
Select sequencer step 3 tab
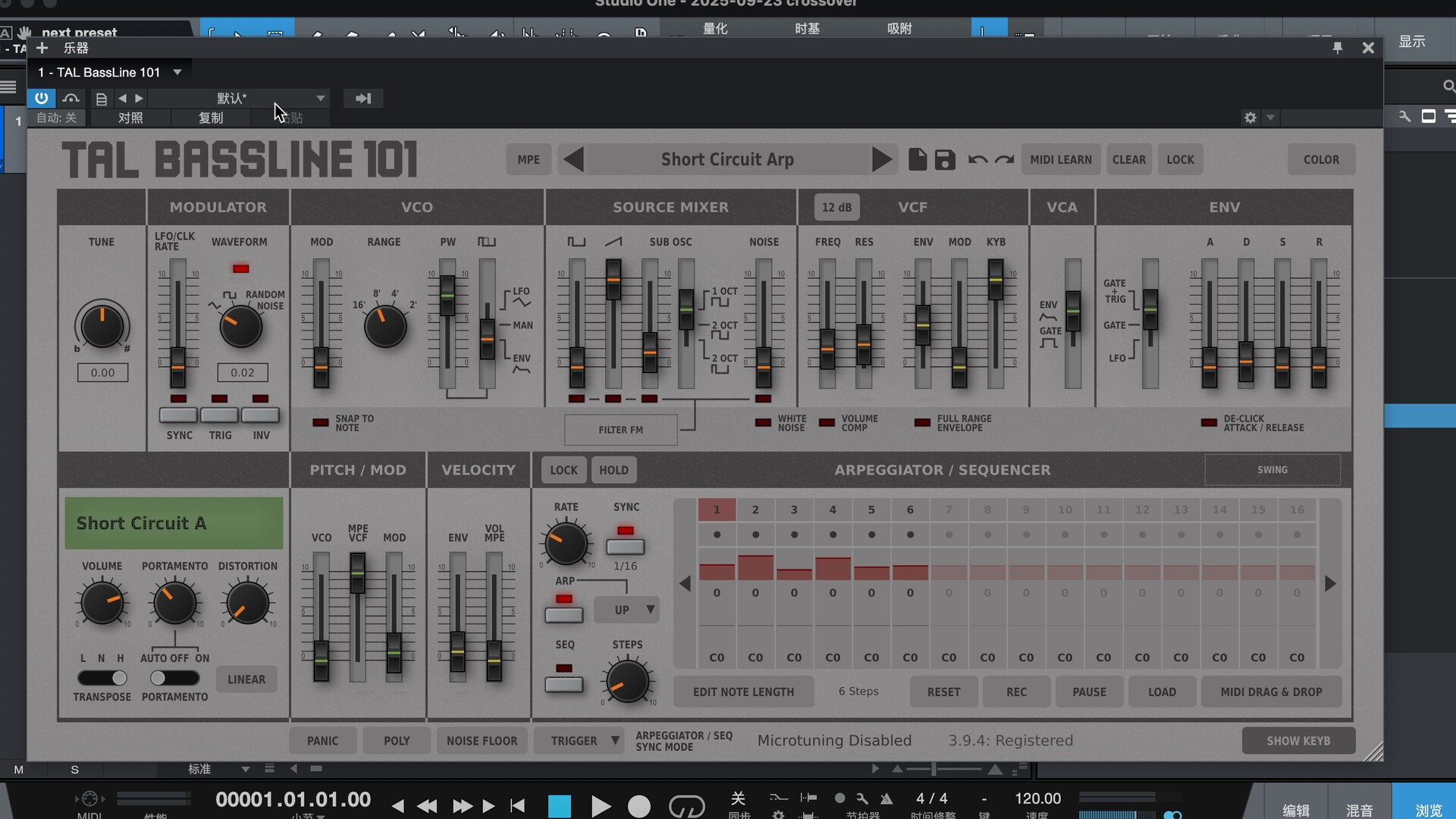794,510
